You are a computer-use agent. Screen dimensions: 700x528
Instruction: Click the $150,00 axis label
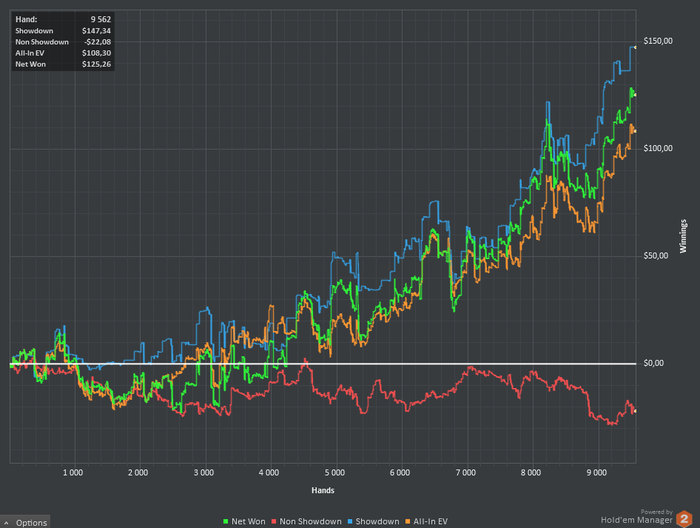(658, 41)
